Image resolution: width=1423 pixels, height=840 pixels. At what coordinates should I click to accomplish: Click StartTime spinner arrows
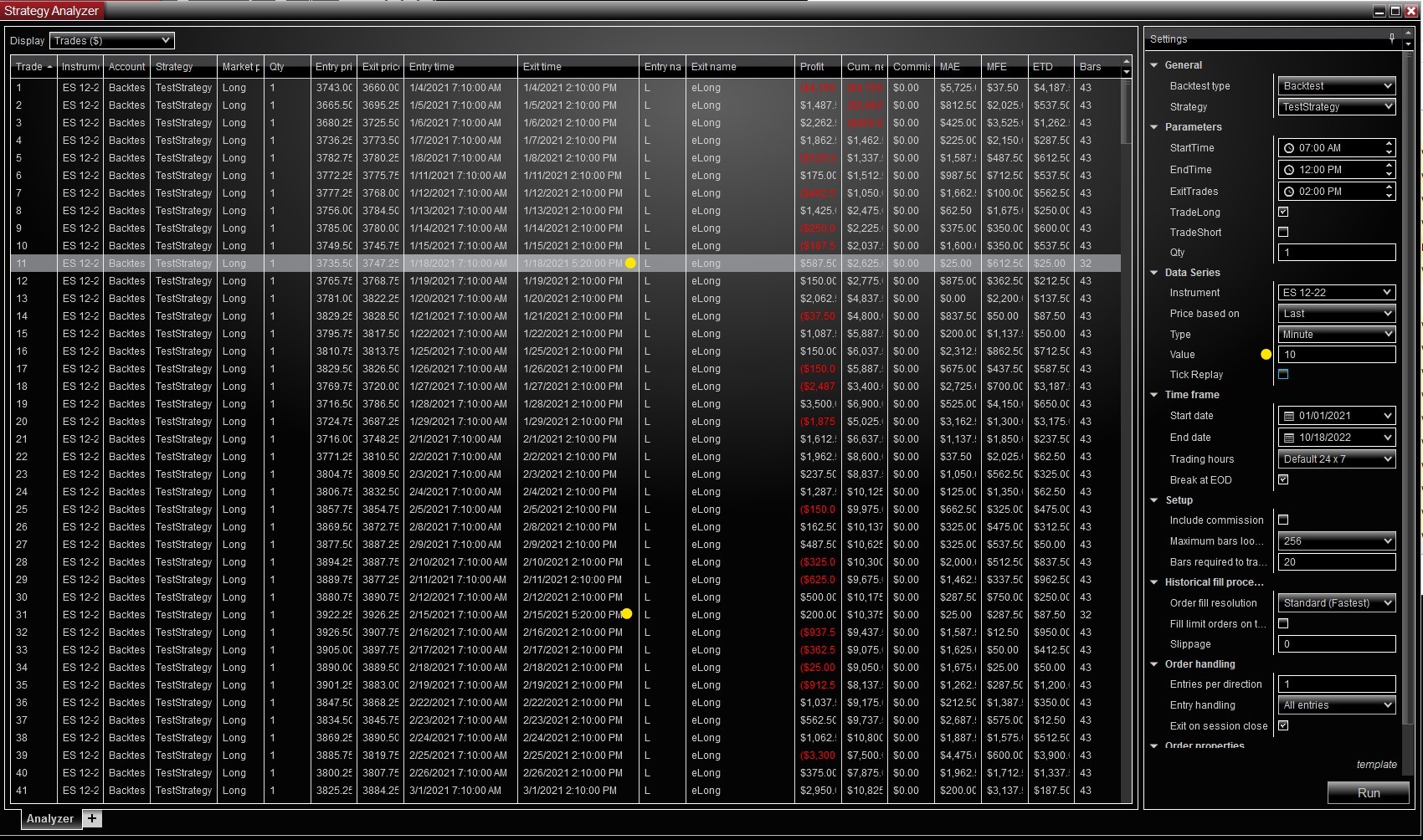[1389, 148]
